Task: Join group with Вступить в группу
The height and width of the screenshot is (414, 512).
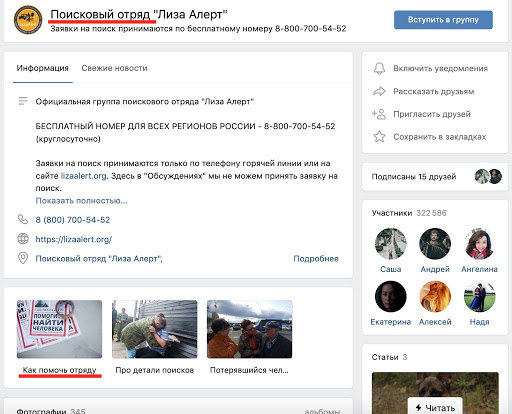Action: click(x=443, y=20)
